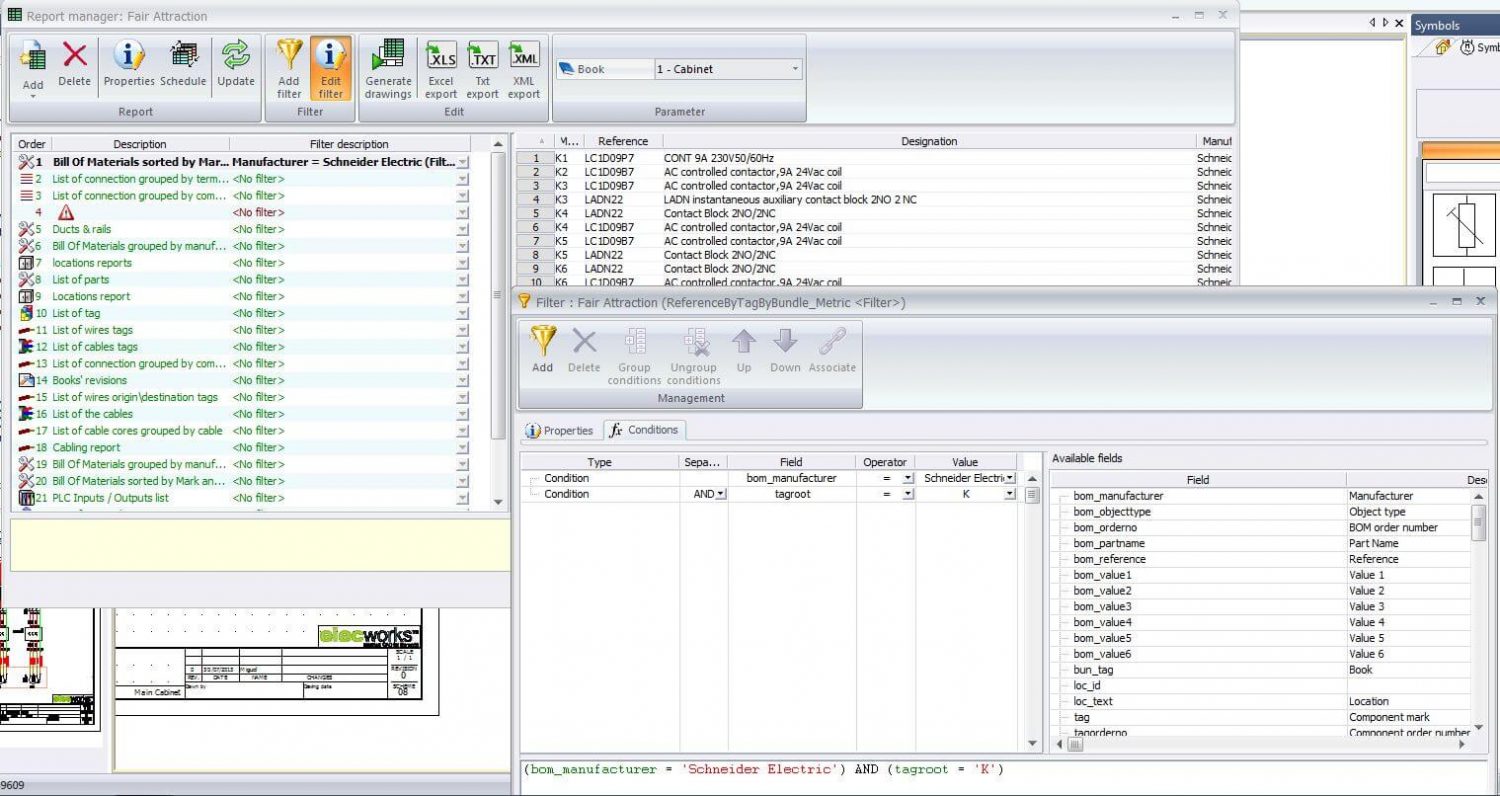The height and width of the screenshot is (796, 1500).
Task: Open filter dropdown for List of tag row
Action: pos(462,313)
